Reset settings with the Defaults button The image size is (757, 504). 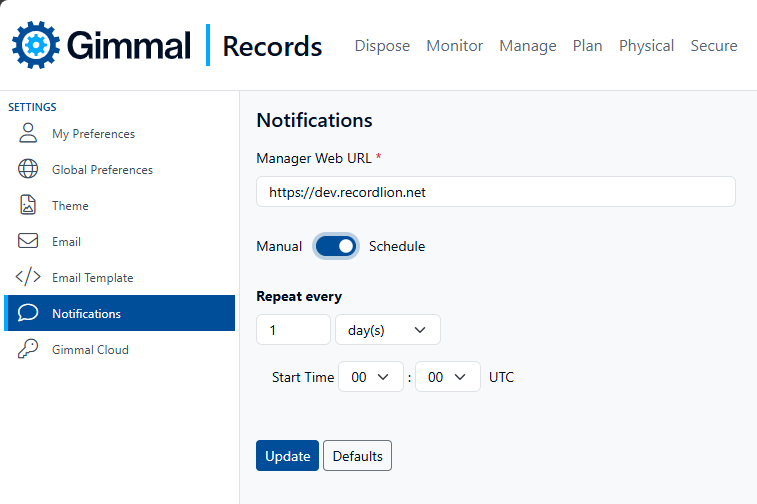click(x=357, y=456)
